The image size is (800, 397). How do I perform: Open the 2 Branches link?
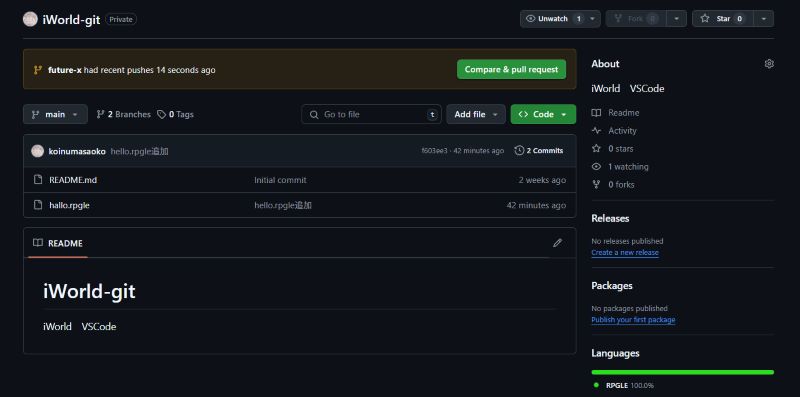[x=123, y=114]
